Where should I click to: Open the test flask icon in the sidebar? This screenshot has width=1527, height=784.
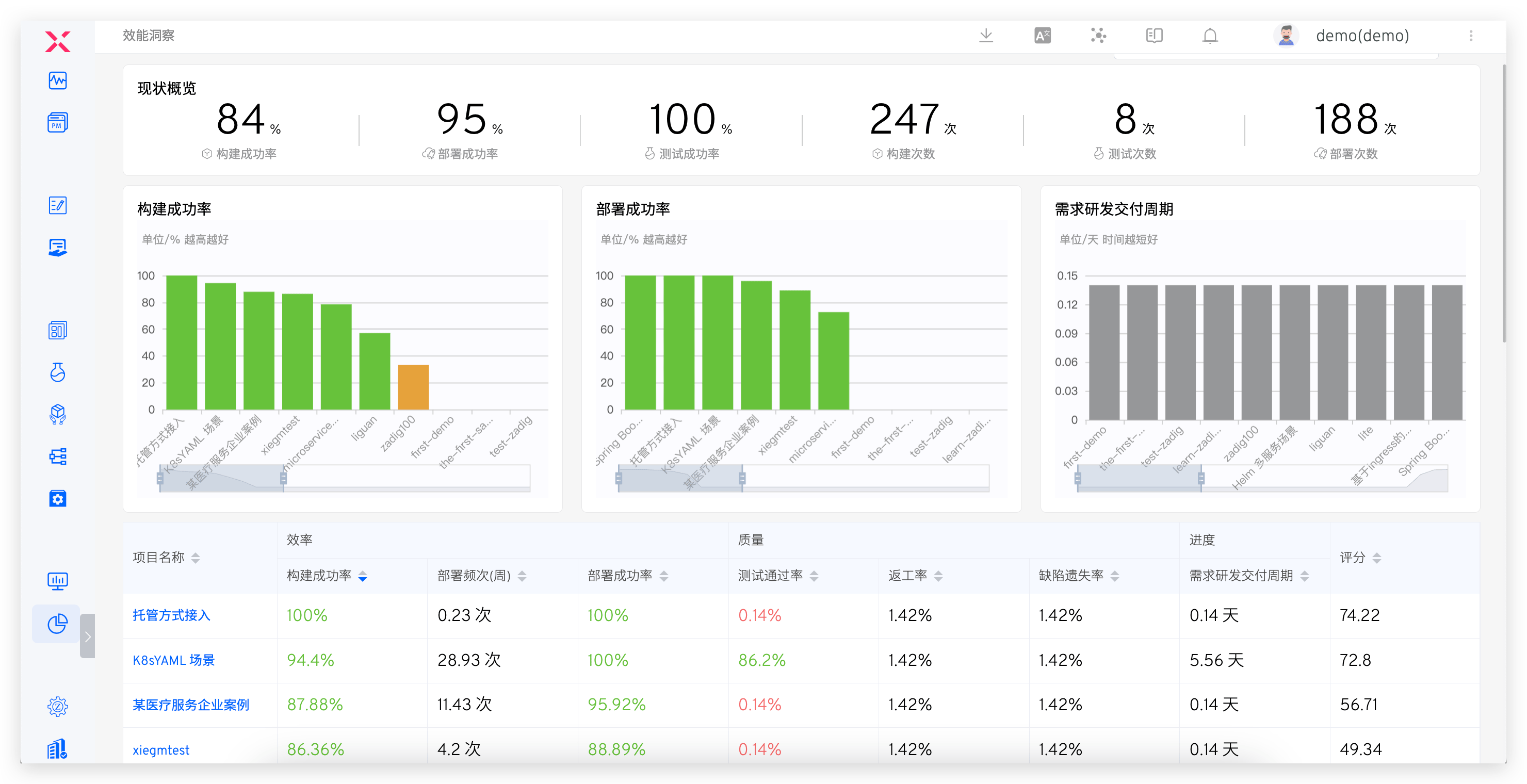click(x=57, y=372)
